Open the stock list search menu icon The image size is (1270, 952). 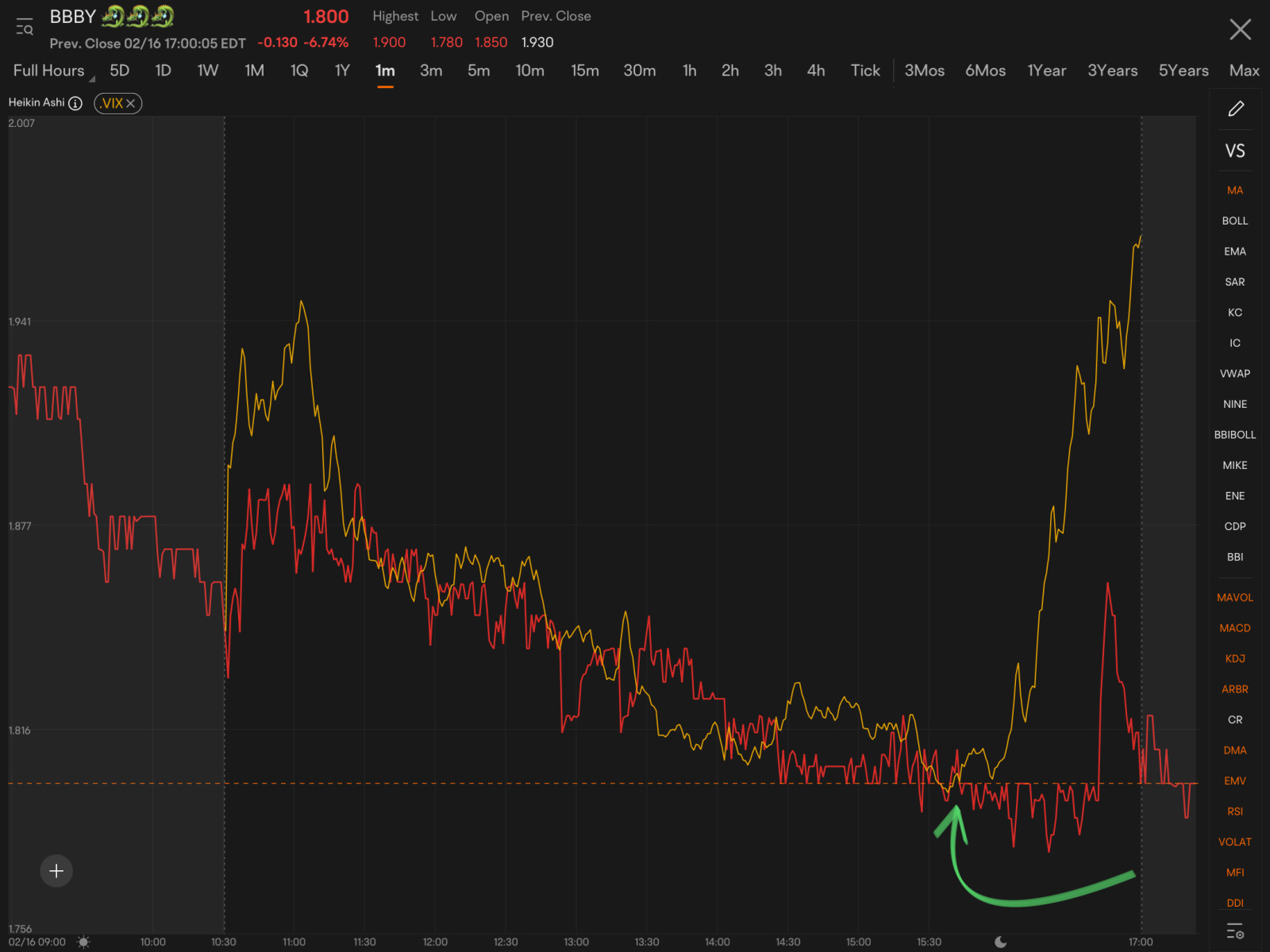25,27
